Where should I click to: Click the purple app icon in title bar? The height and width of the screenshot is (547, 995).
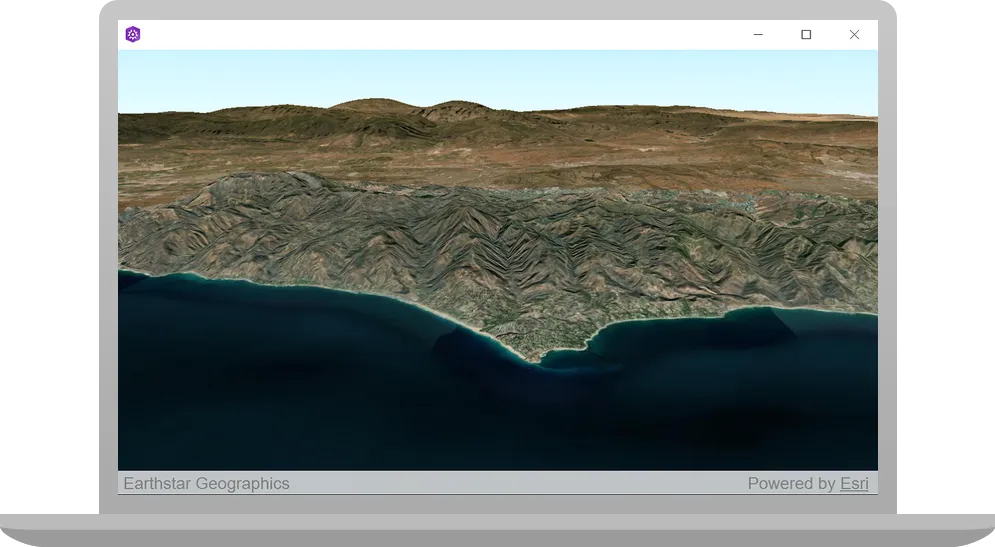(133, 34)
